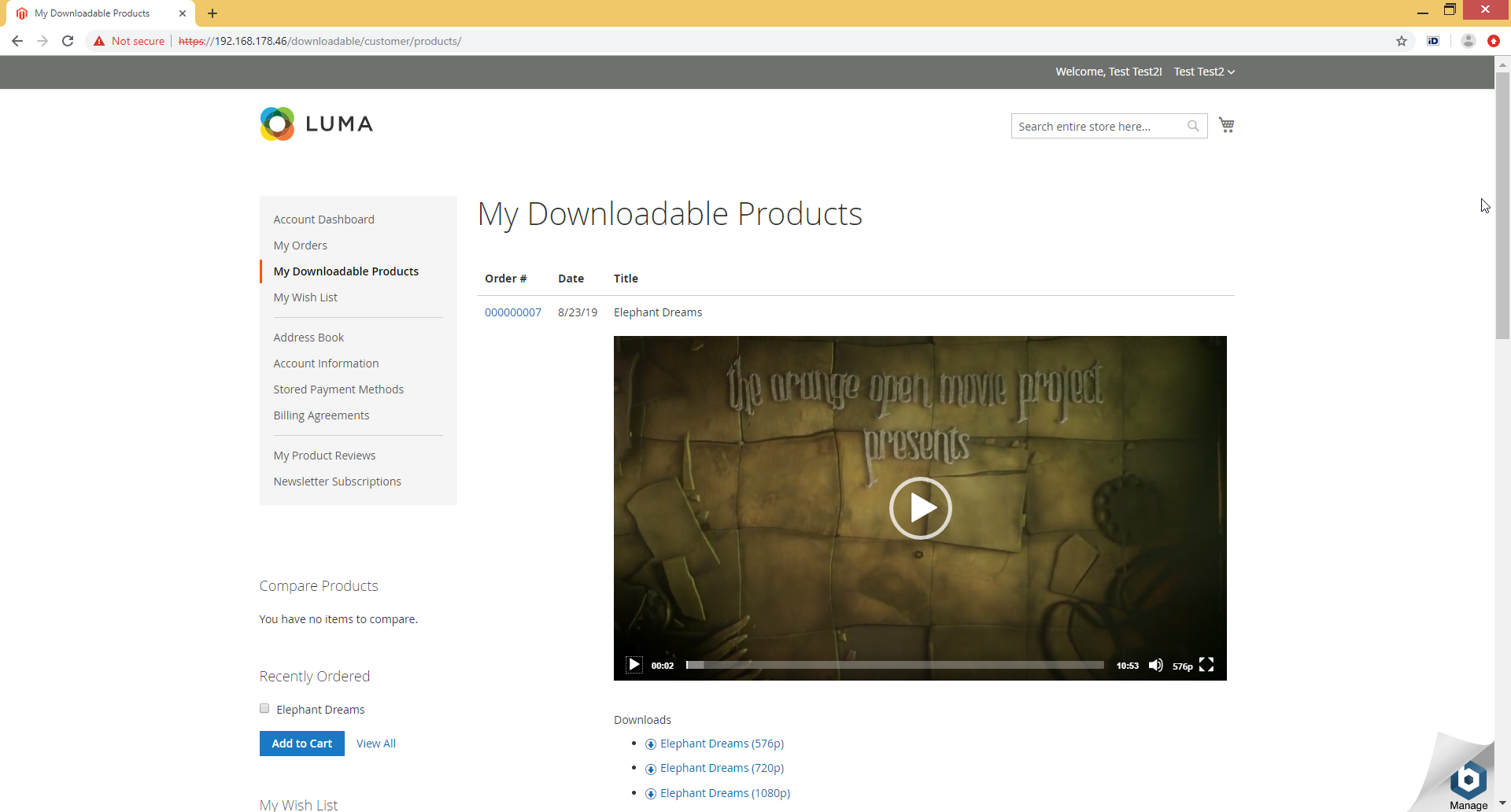
Task: Click the search magnifier icon
Action: (1193, 126)
